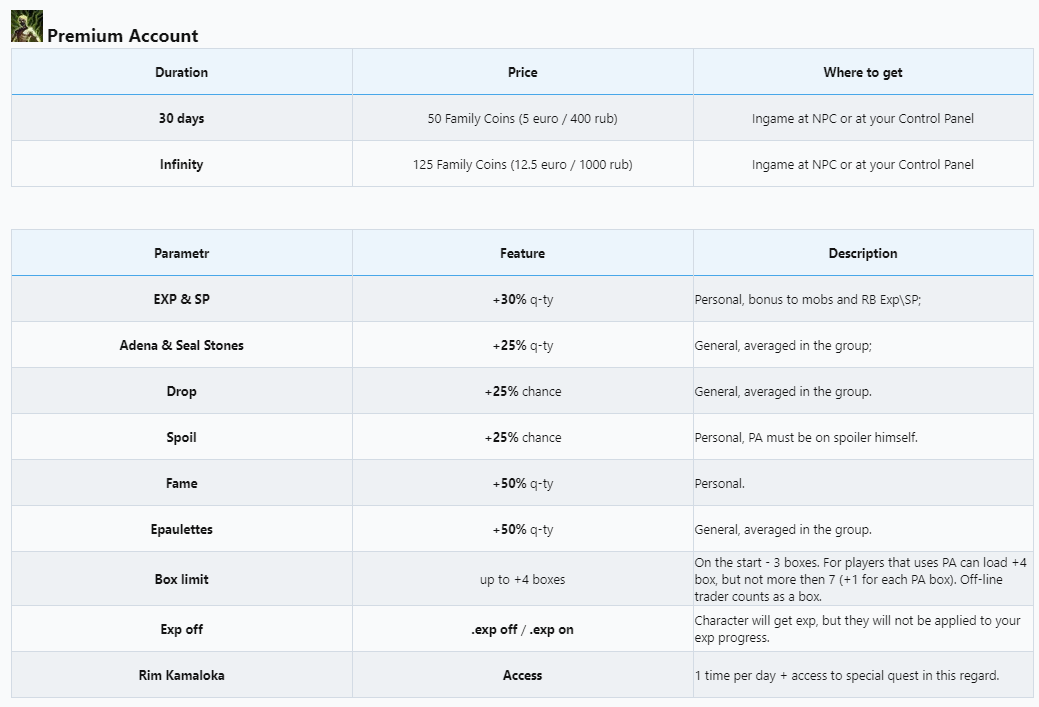
Task: Click the 50 Family Coins price
Action: (x=522, y=118)
